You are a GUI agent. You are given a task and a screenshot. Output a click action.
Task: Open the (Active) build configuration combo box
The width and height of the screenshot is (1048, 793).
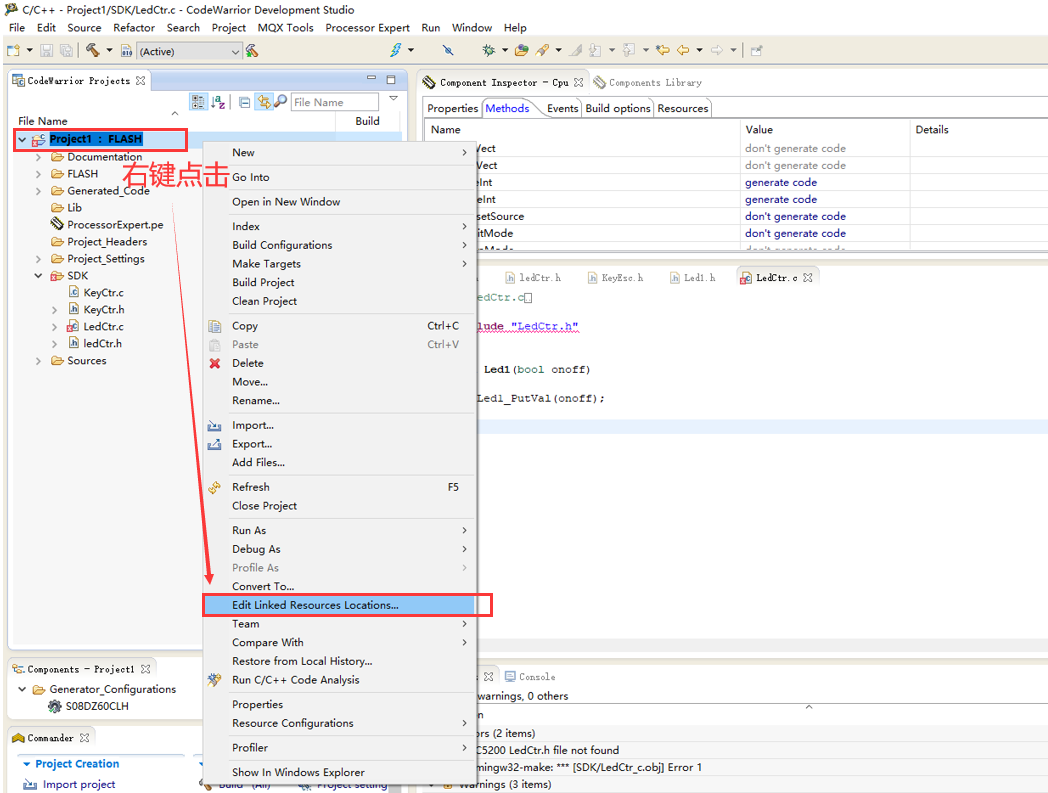coord(188,51)
